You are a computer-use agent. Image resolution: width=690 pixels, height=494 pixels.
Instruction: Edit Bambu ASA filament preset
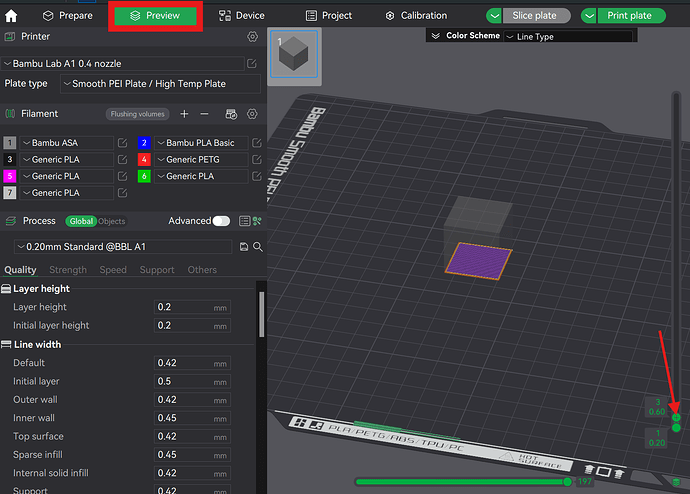coord(122,143)
